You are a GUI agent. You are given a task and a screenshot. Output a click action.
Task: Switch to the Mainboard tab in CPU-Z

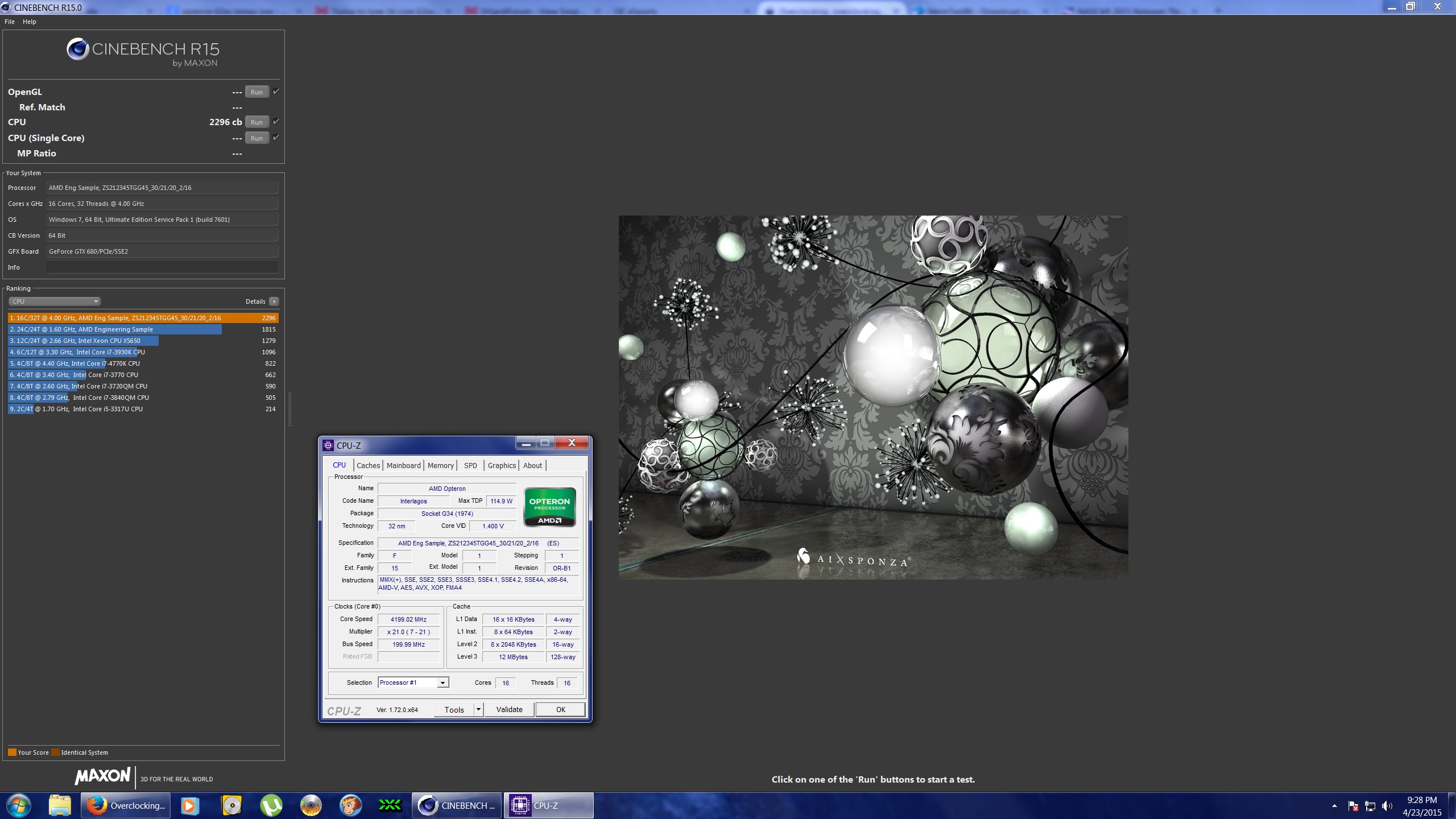(404, 465)
